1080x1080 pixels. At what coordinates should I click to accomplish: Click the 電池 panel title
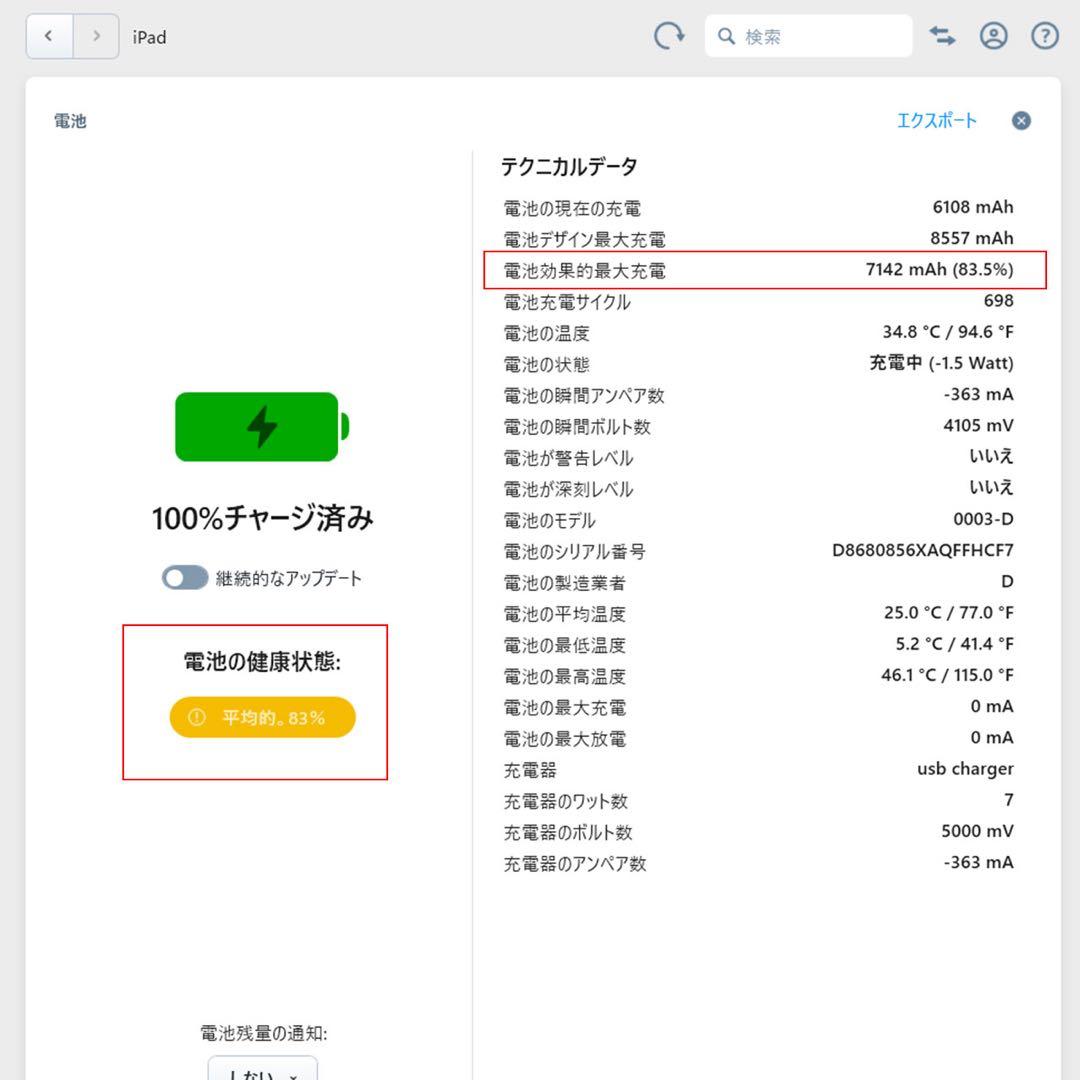[x=69, y=120]
